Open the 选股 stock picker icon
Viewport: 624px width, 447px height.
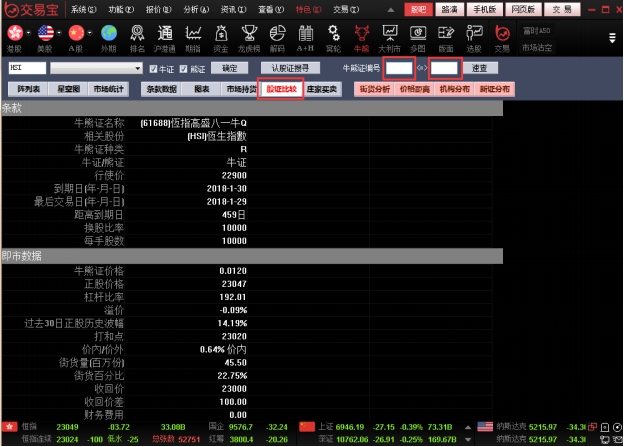(x=474, y=34)
